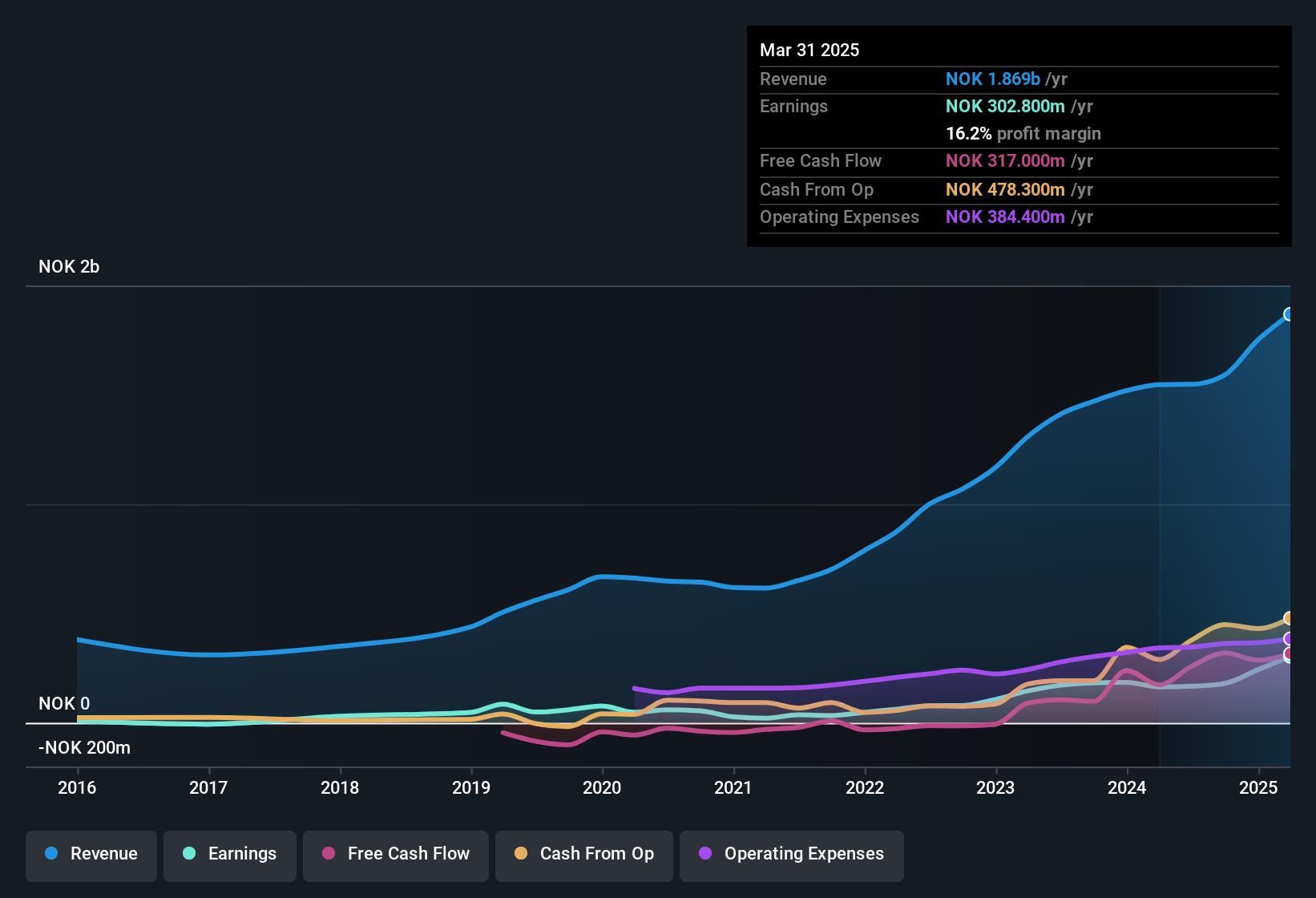This screenshot has height=898, width=1316.
Task: Click the 2020 x-axis label
Action: [x=602, y=787]
